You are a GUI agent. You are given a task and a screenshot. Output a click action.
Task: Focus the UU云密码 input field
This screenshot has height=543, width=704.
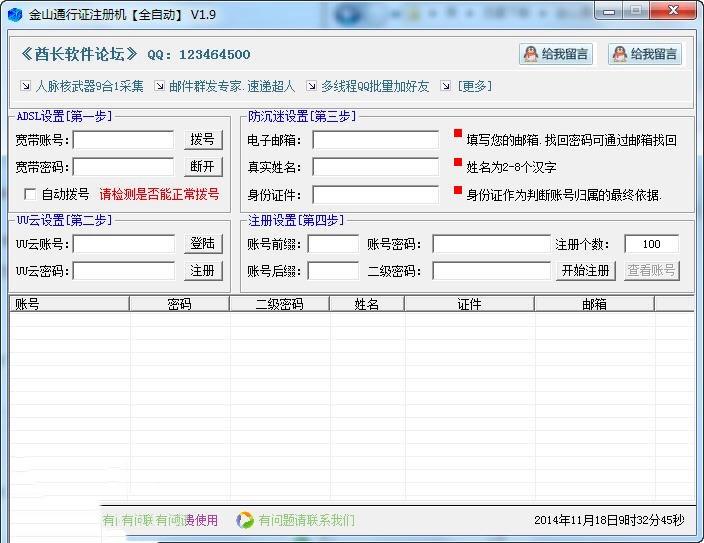124,271
